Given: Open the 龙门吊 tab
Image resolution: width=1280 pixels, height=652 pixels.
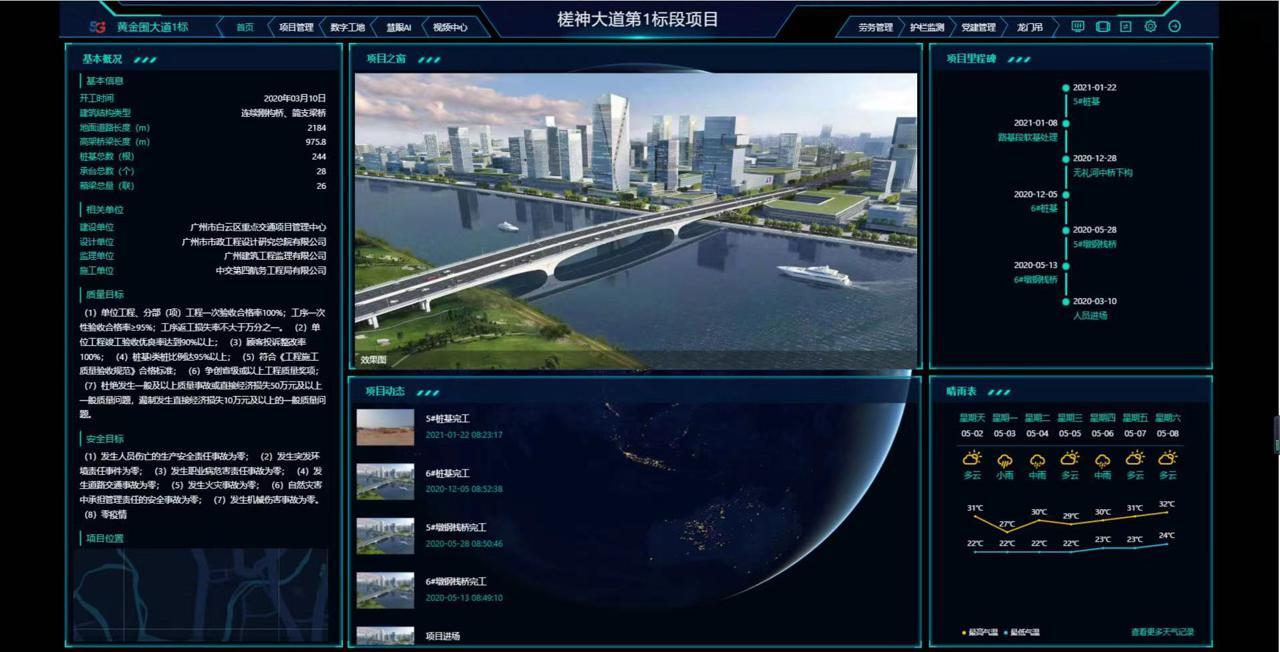Looking at the screenshot, I should coord(1029,28).
